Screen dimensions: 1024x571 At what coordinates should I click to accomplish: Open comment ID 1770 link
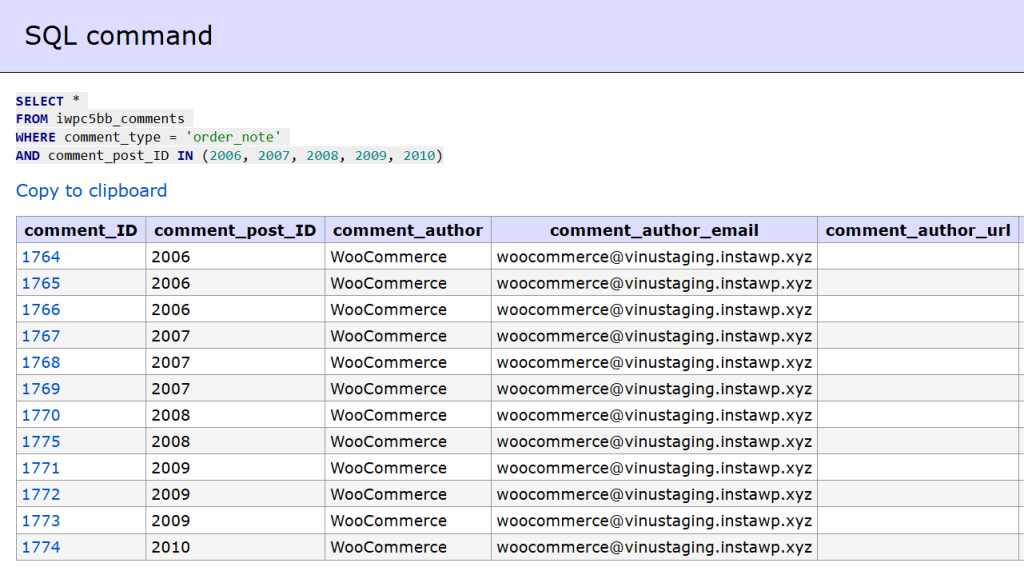coord(41,415)
